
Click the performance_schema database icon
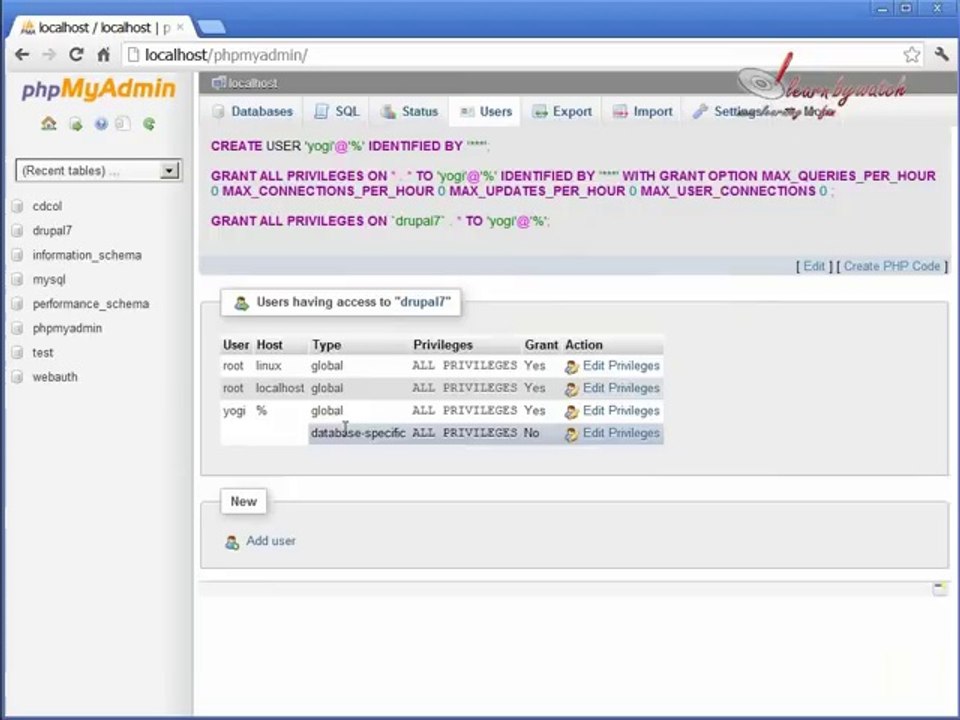click(x=18, y=304)
